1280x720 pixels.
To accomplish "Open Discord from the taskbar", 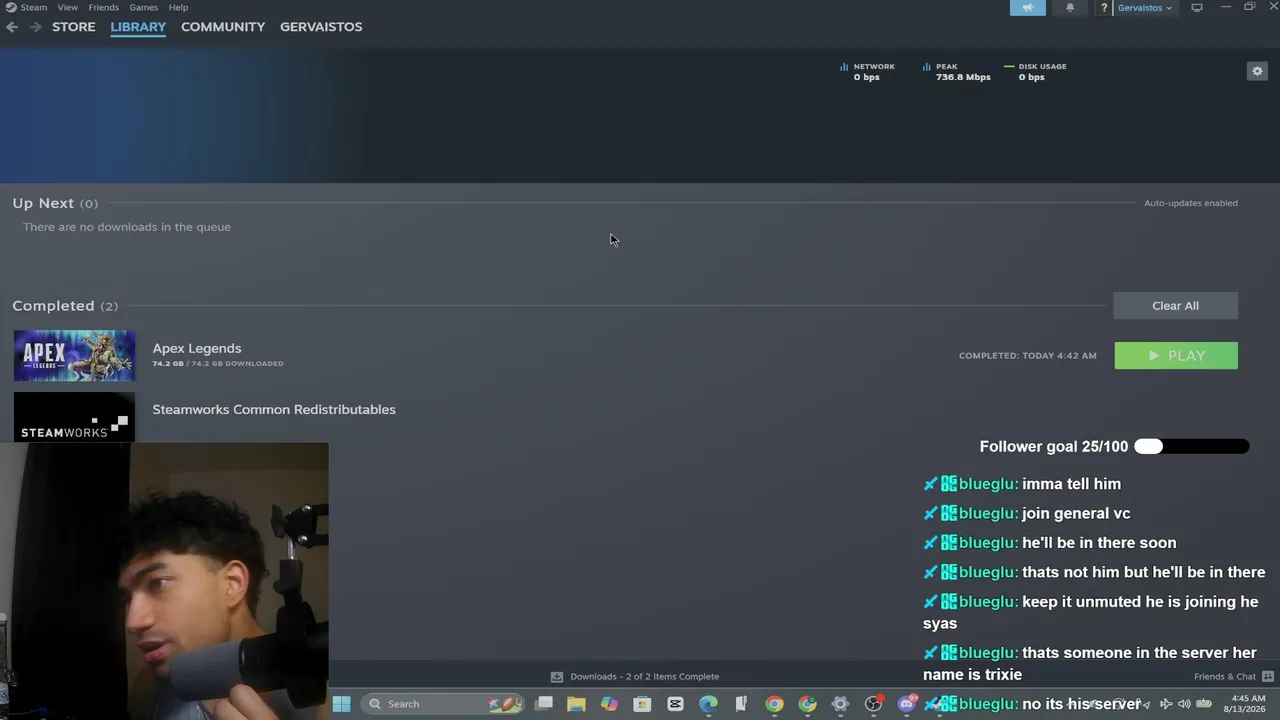I will 907,704.
